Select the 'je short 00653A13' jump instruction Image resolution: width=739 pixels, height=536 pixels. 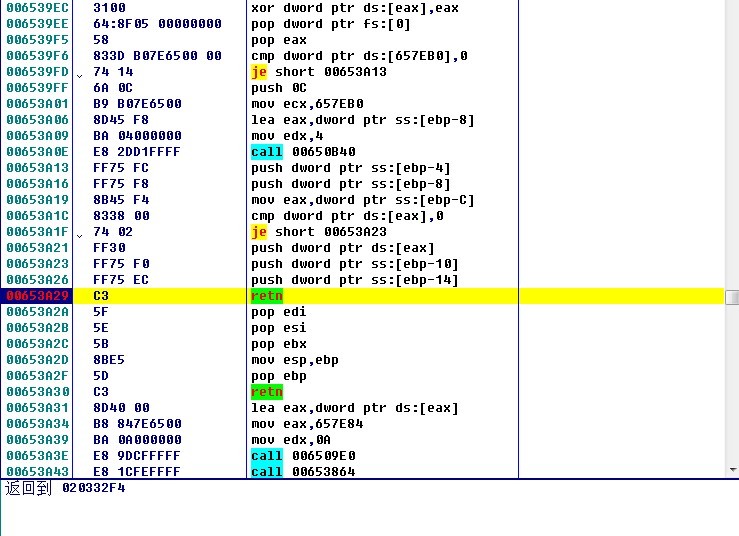tap(319, 72)
